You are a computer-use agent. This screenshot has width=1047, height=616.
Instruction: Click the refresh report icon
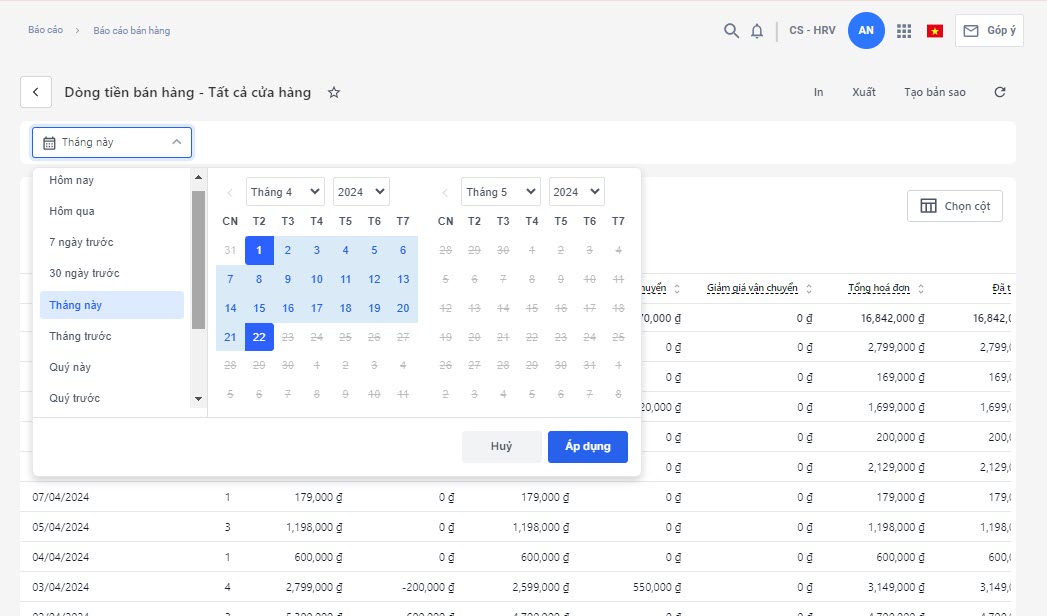(1000, 92)
